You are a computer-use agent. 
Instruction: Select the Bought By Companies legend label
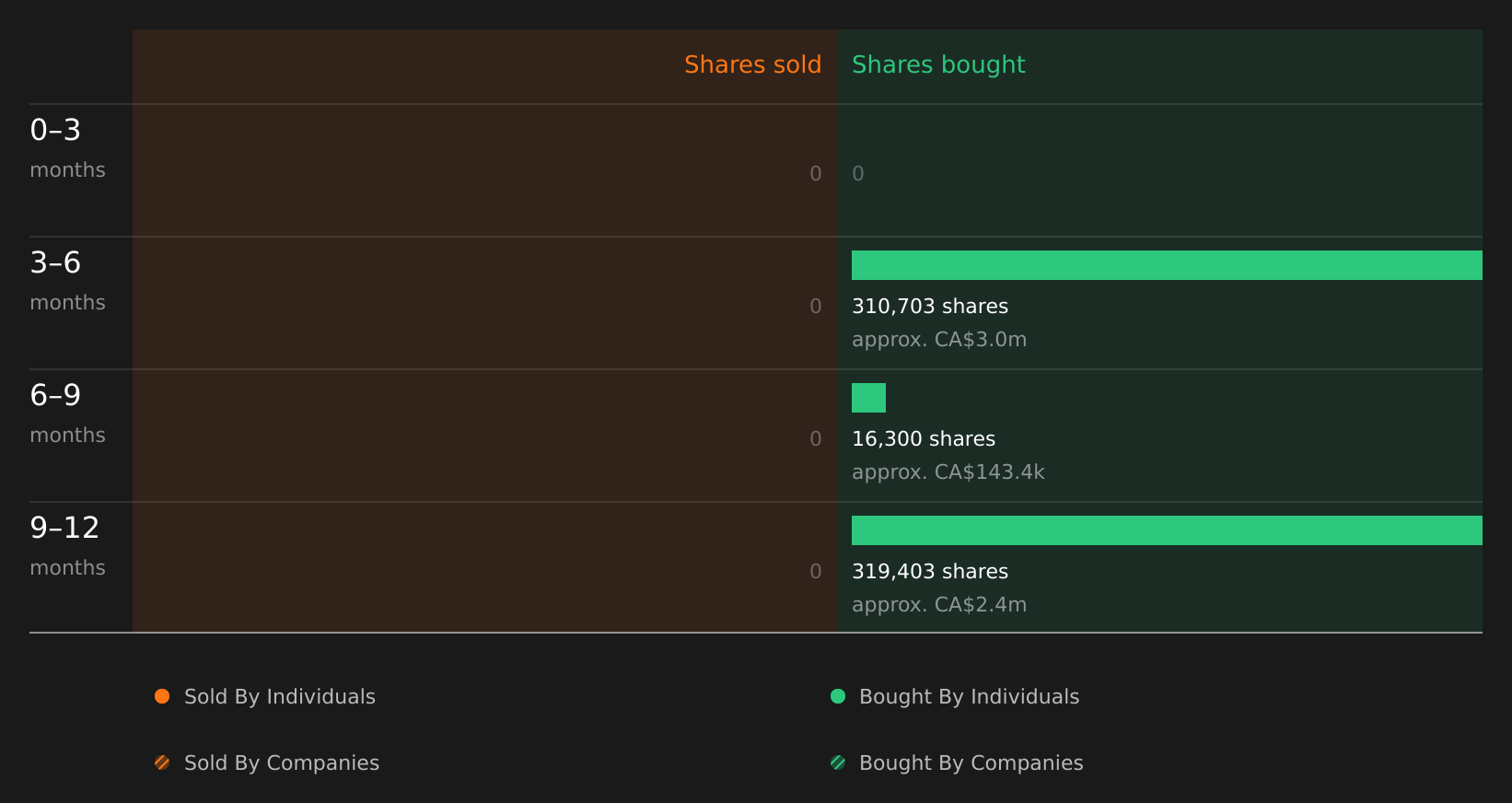pos(971,763)
